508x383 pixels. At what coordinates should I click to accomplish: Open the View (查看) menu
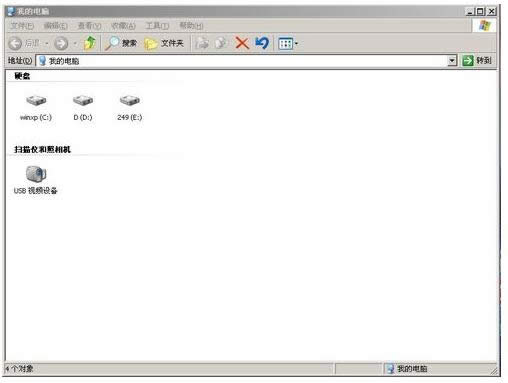pos(89,26)
